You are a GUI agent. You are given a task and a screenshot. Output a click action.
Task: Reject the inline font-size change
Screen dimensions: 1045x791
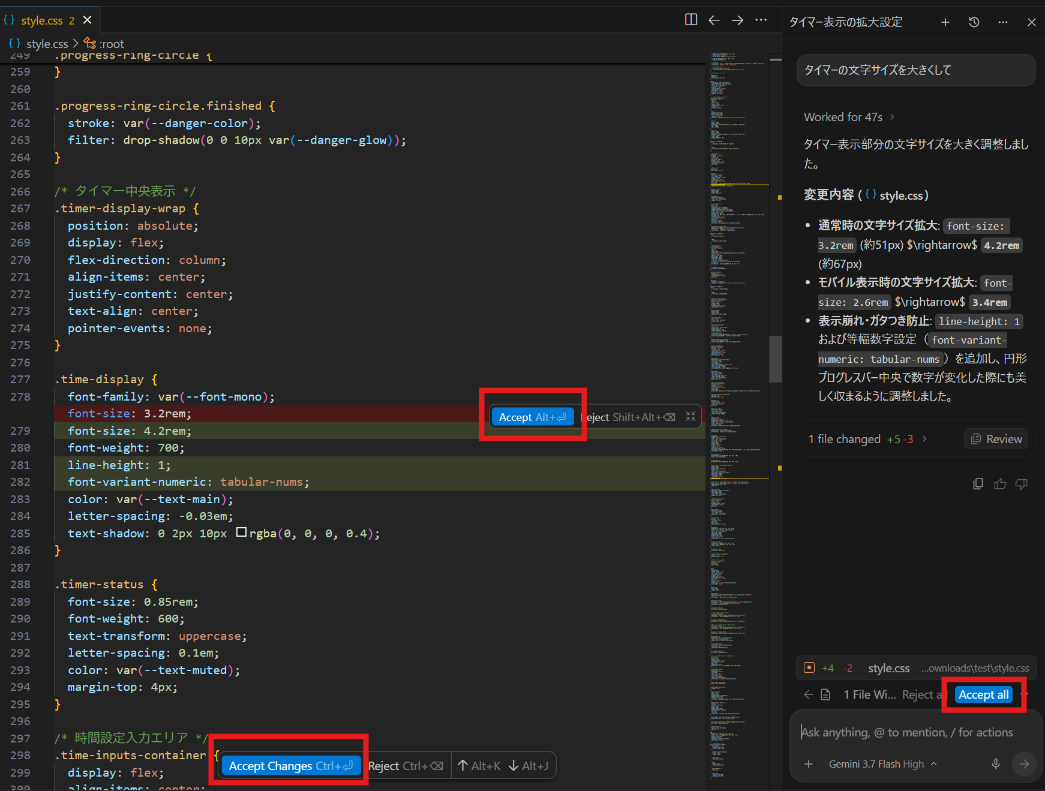pyautogui.click(x=628, y=417)
